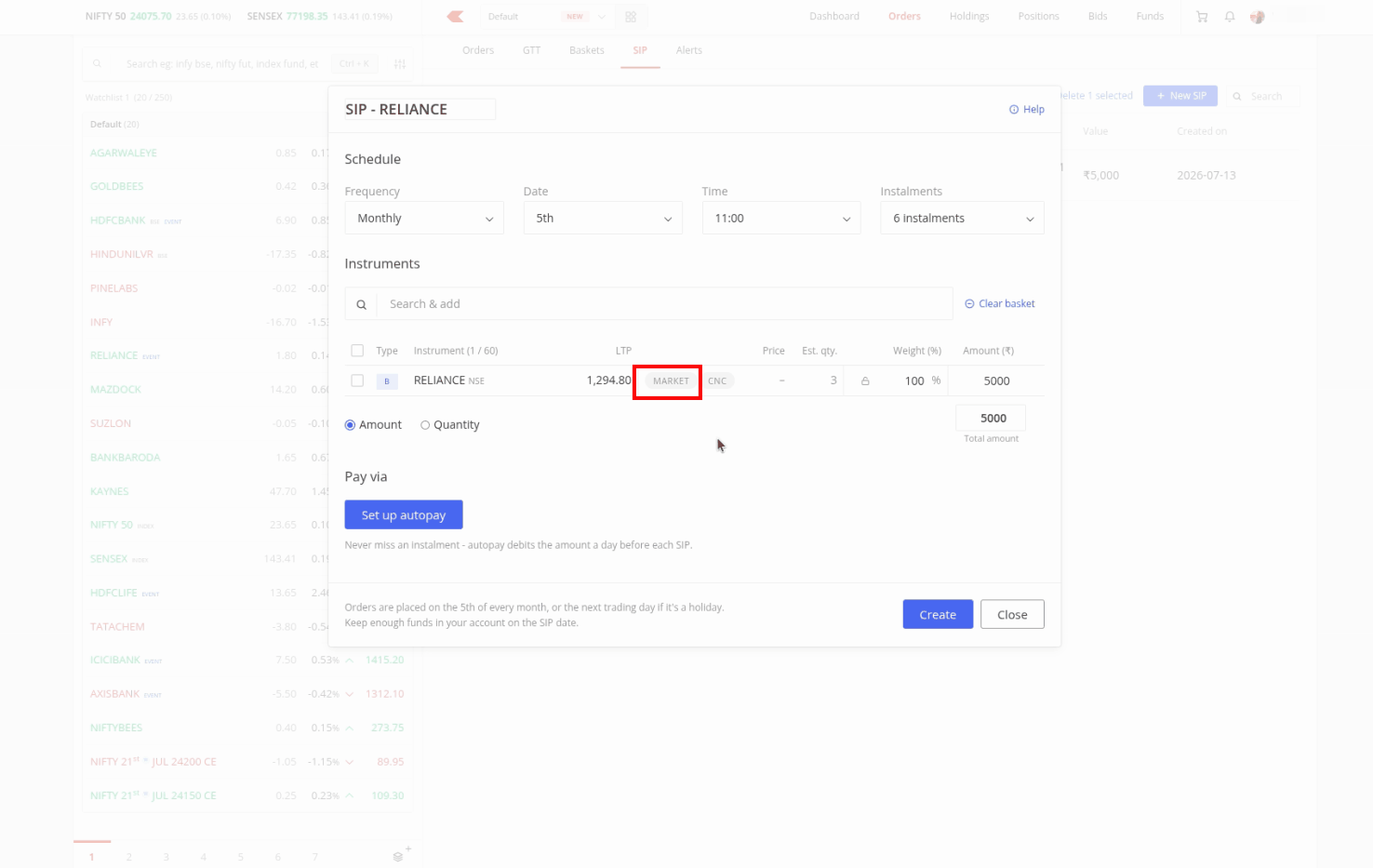1373x868 pixels.
Task: Open Orders in the top navigation
Action: click(904, 17)
